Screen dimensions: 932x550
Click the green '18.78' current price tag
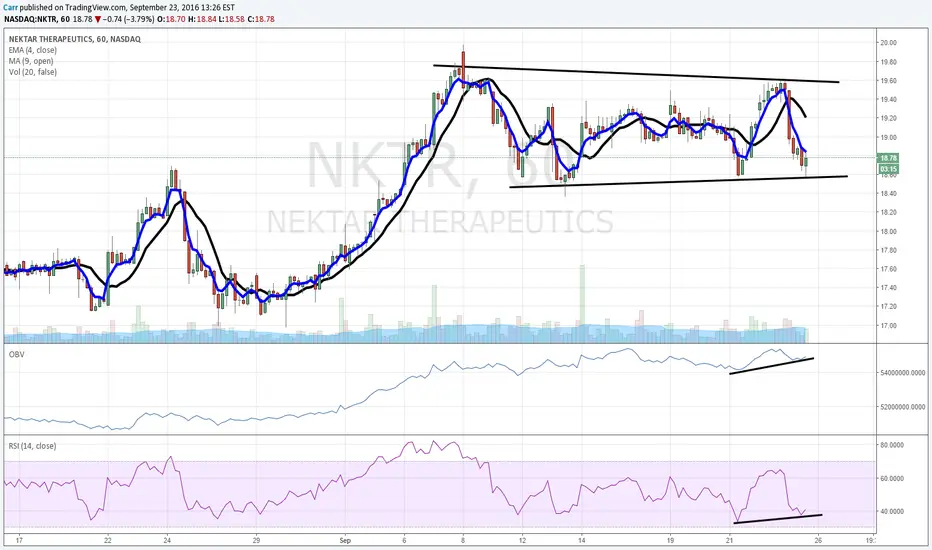point(889,158)
